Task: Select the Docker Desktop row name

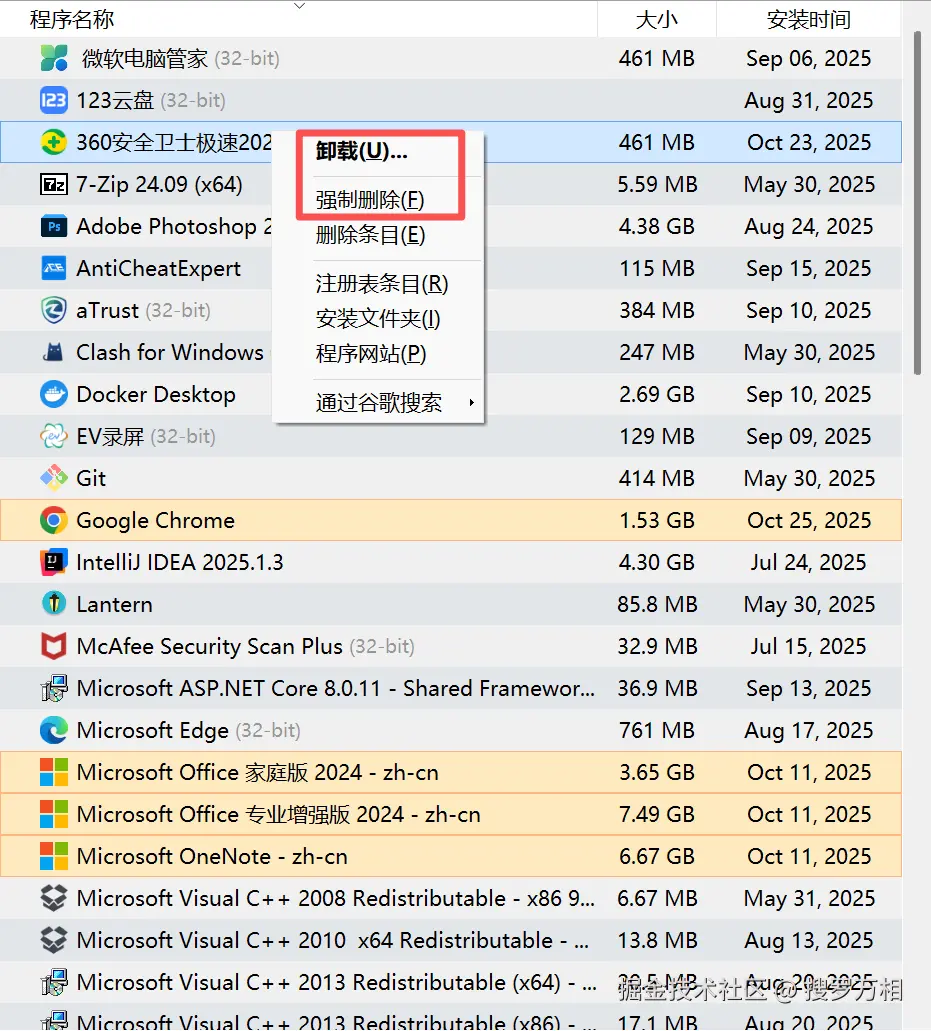Action: (156, 395)
